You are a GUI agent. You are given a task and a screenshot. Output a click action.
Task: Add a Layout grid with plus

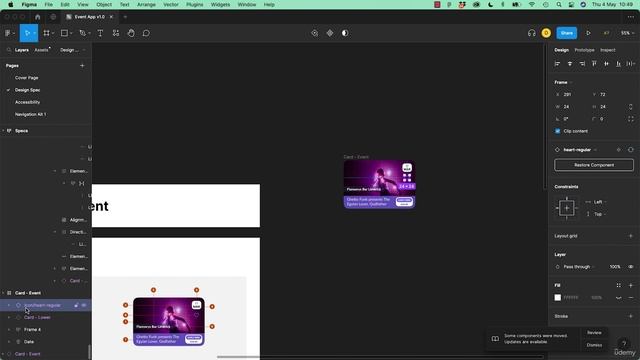pyautogui.click(x=631, y=236)
